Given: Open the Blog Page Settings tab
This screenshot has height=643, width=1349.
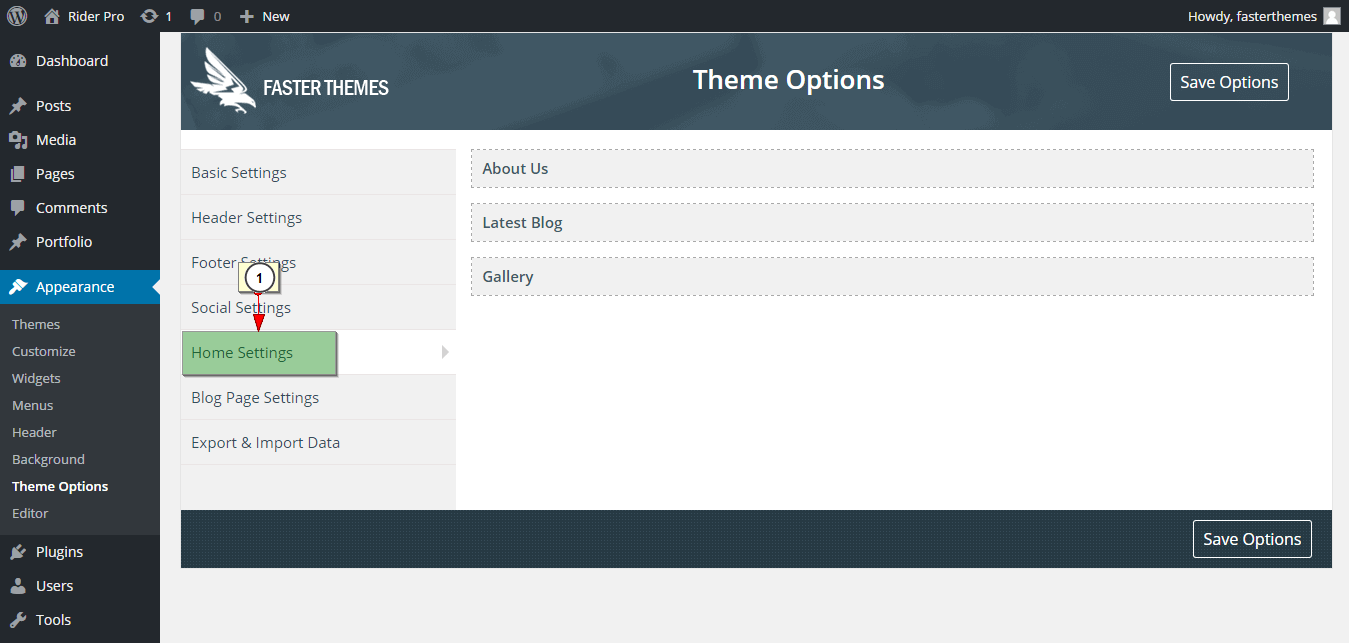Looking at the screenshot, I should 318,397.
